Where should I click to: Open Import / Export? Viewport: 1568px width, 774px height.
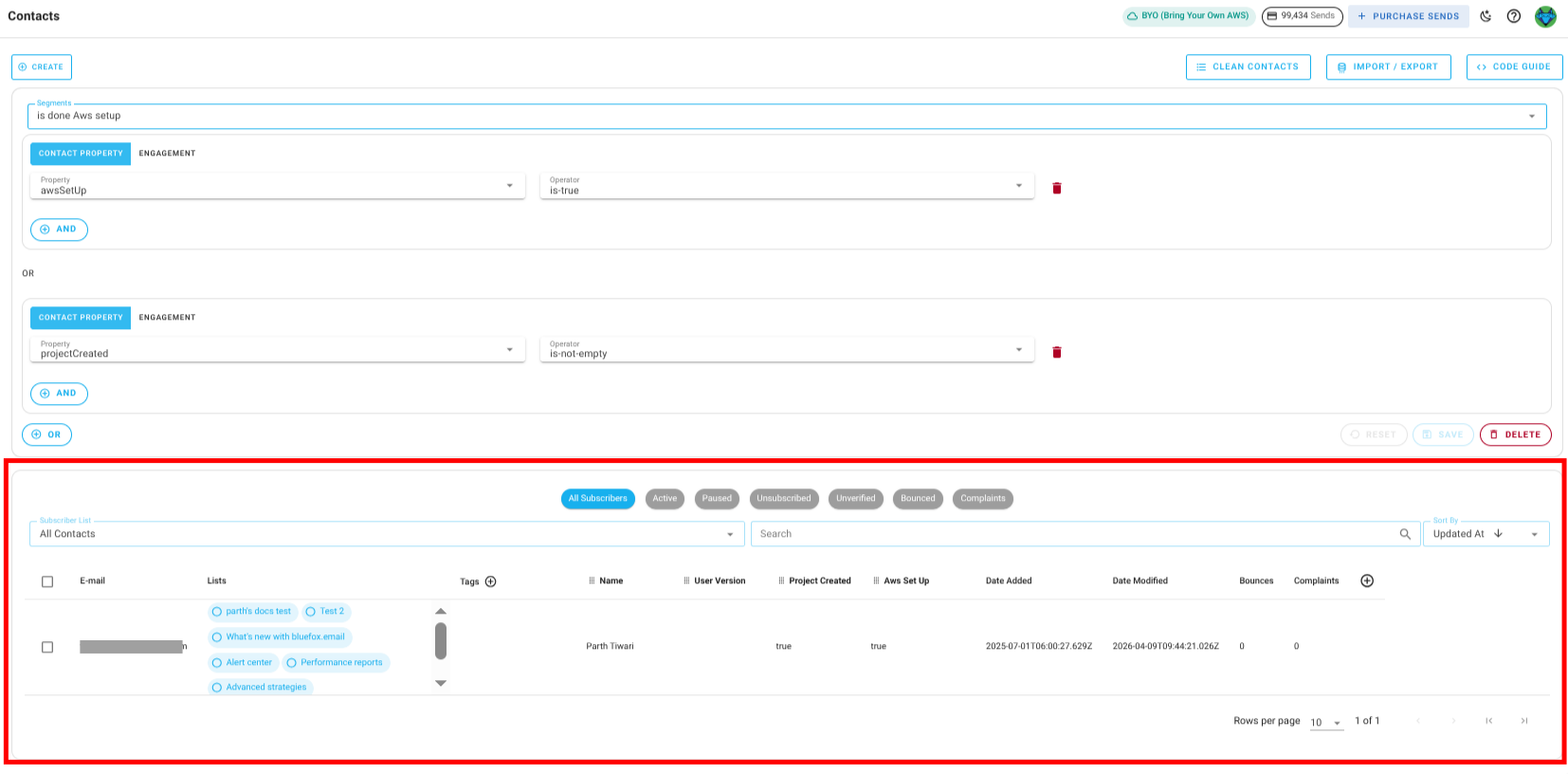(x=1389, y=67)
